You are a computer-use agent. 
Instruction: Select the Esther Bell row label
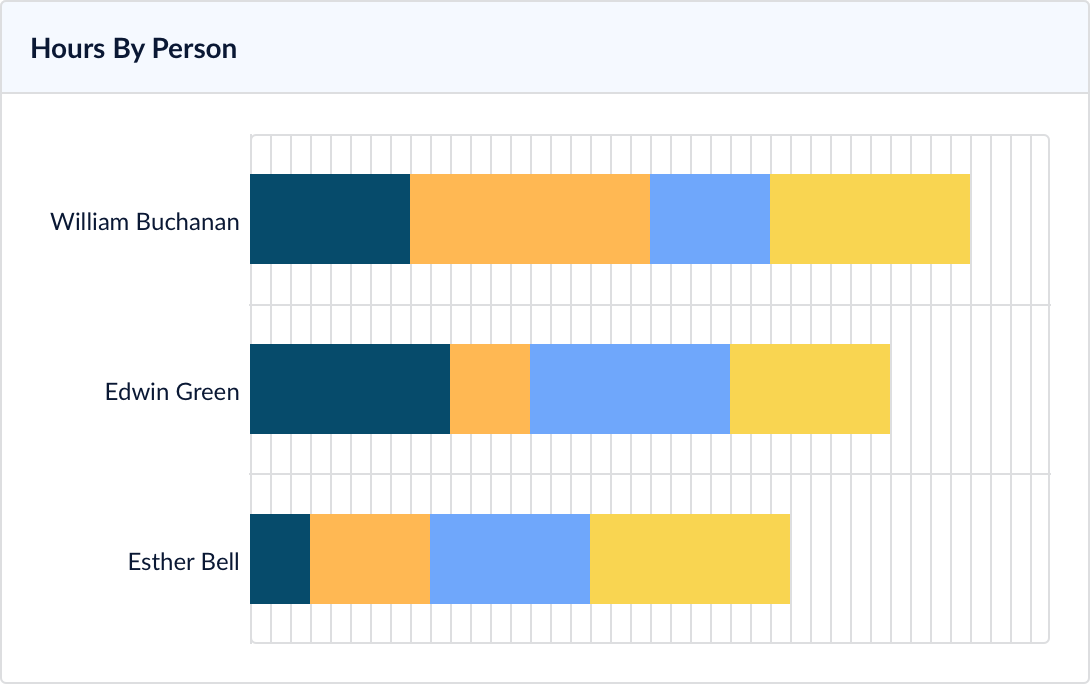tap(183, 561)
